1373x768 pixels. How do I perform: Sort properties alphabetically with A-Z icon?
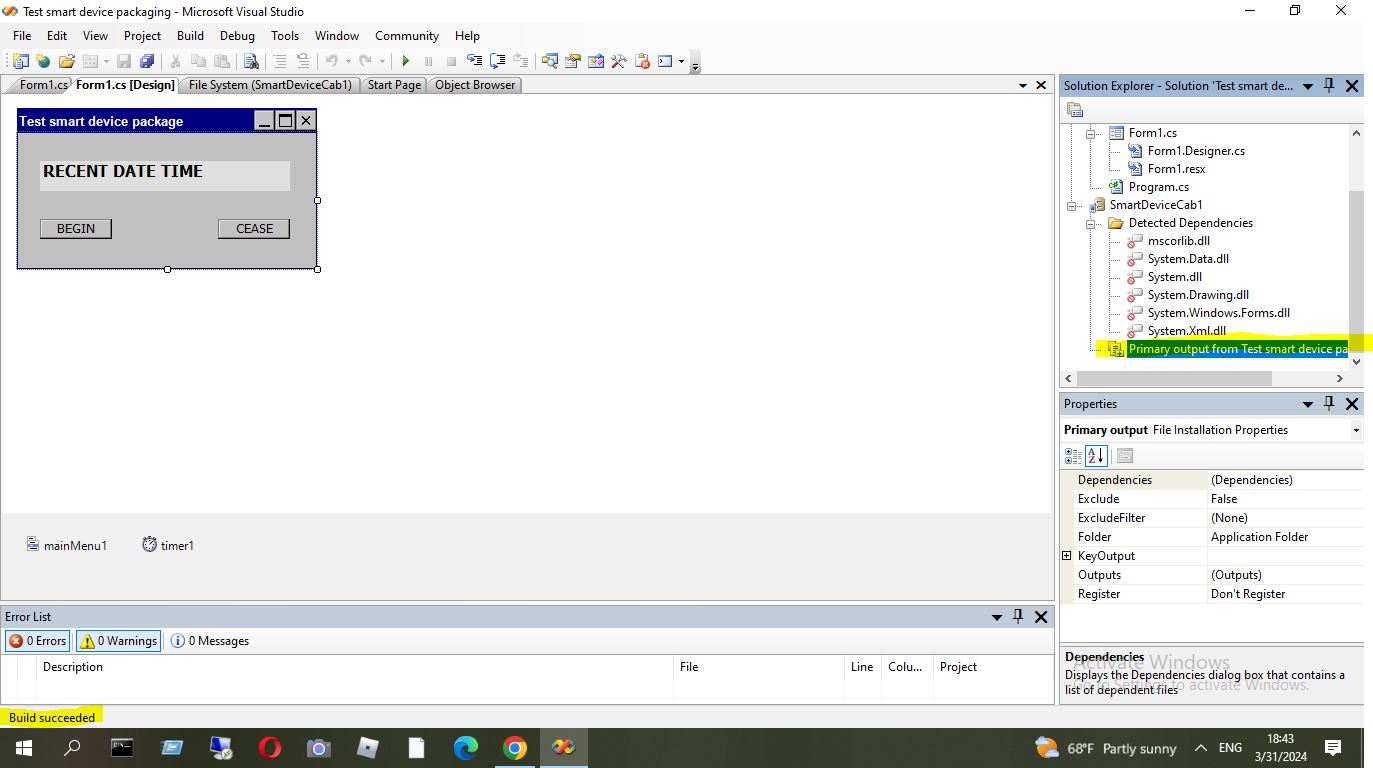coord(1096,456)
